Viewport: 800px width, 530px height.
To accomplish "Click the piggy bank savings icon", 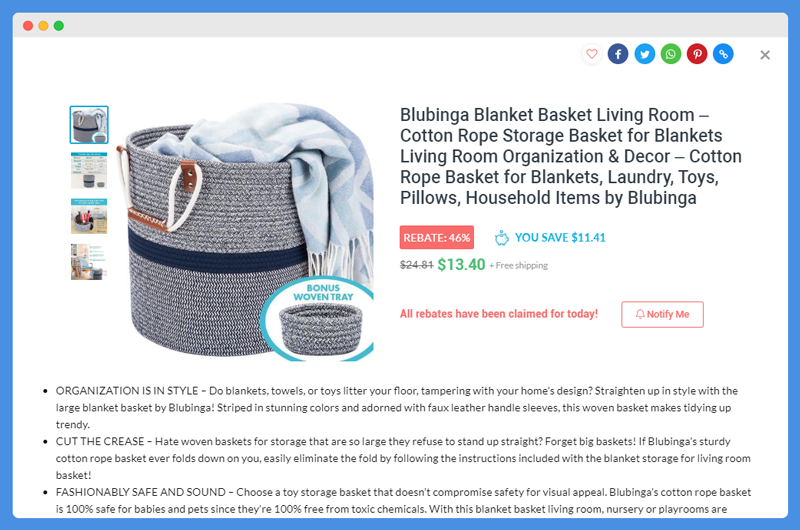I will click(502, 238).
